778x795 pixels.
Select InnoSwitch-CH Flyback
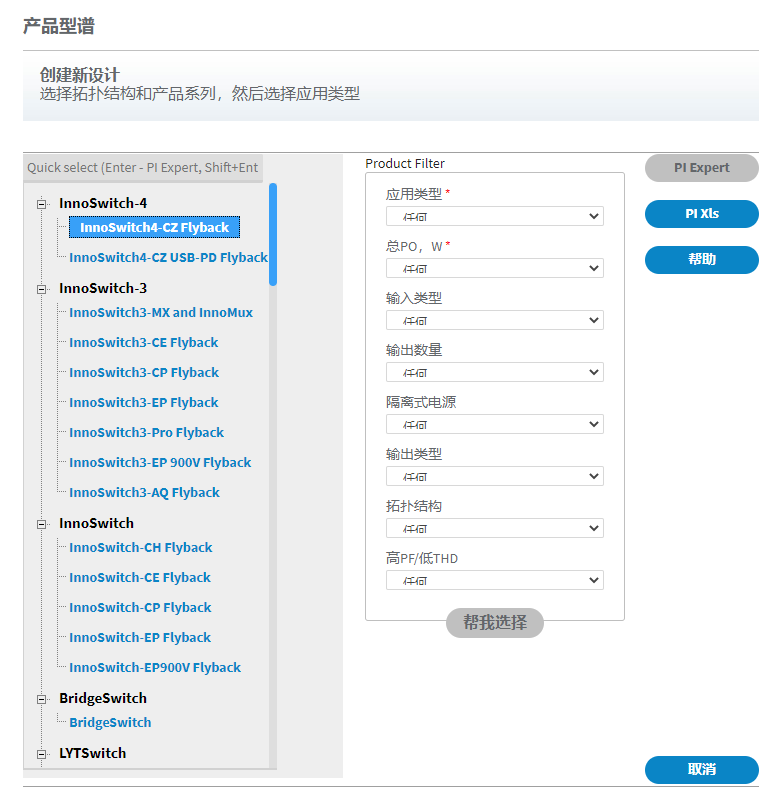click(x=140, y=548)
